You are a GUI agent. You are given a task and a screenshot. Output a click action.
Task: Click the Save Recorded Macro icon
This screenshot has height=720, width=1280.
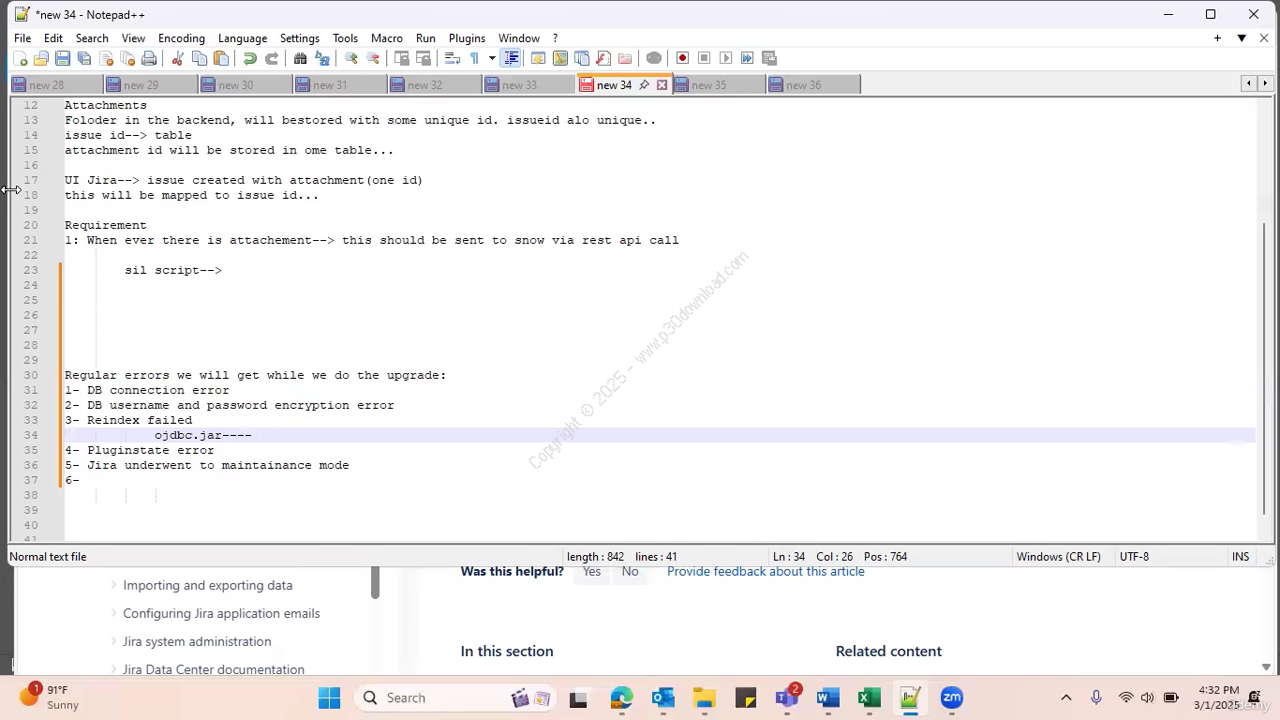769,58
